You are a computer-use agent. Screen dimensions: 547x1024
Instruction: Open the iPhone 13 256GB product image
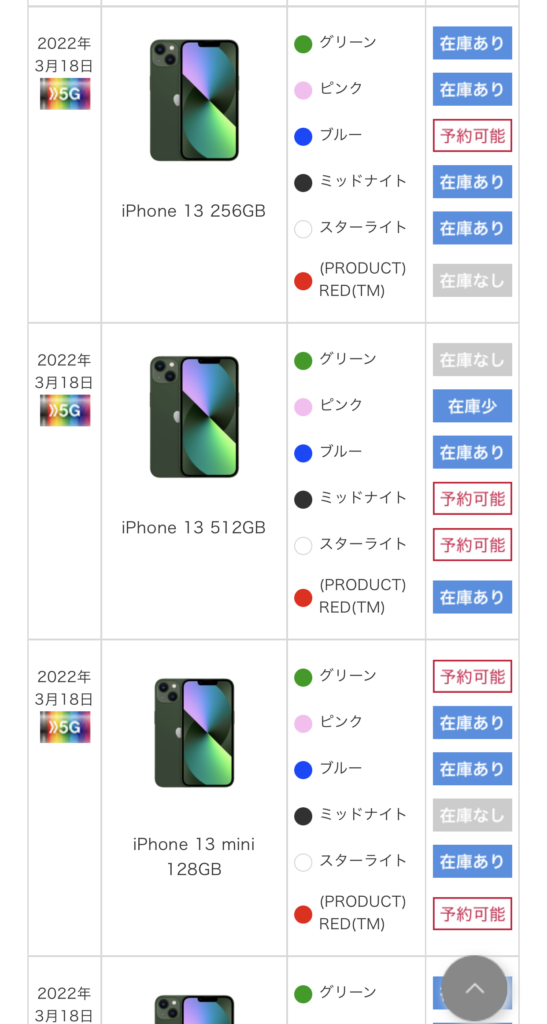(194, 100)
